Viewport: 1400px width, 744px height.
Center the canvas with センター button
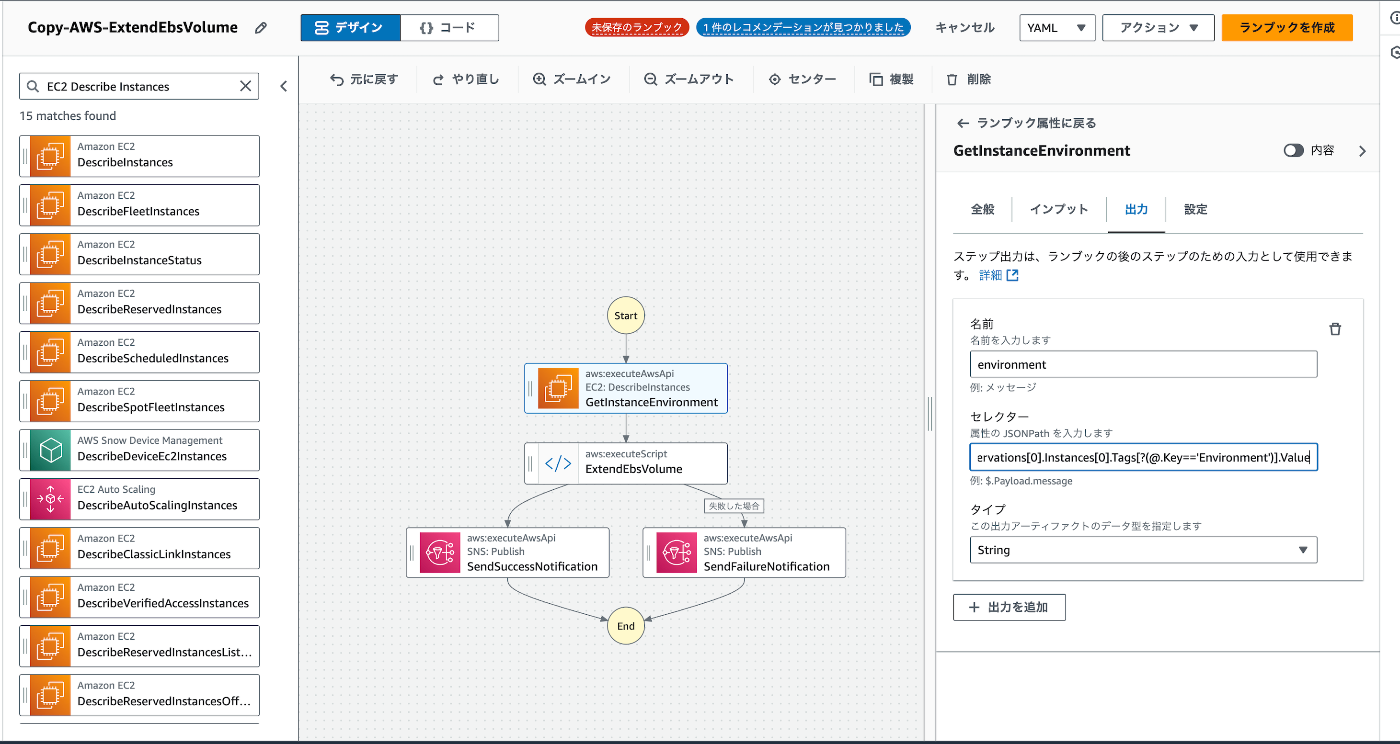[x=802, y=79]
